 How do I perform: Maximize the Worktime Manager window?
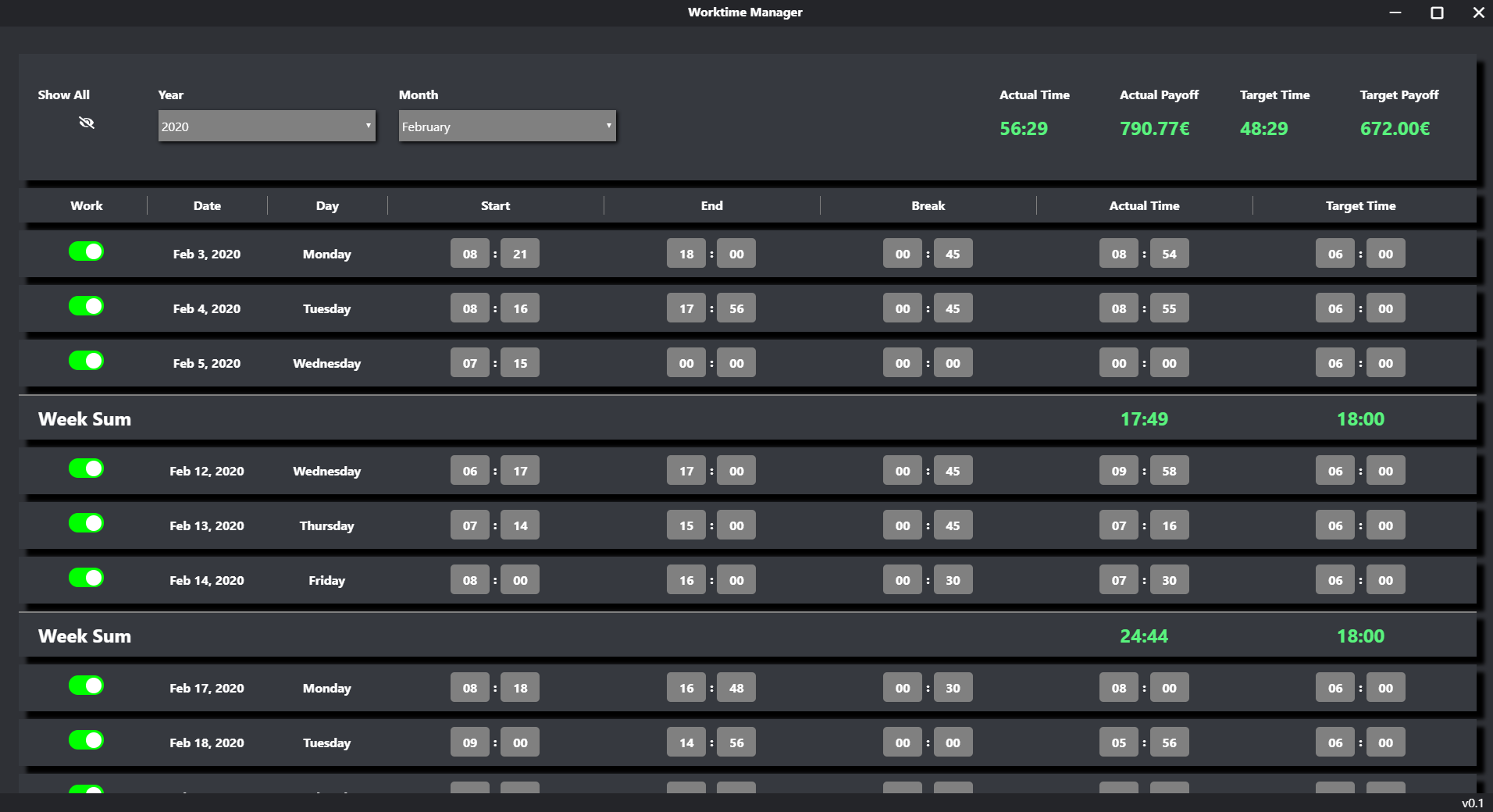click(x=1436, y=12)
